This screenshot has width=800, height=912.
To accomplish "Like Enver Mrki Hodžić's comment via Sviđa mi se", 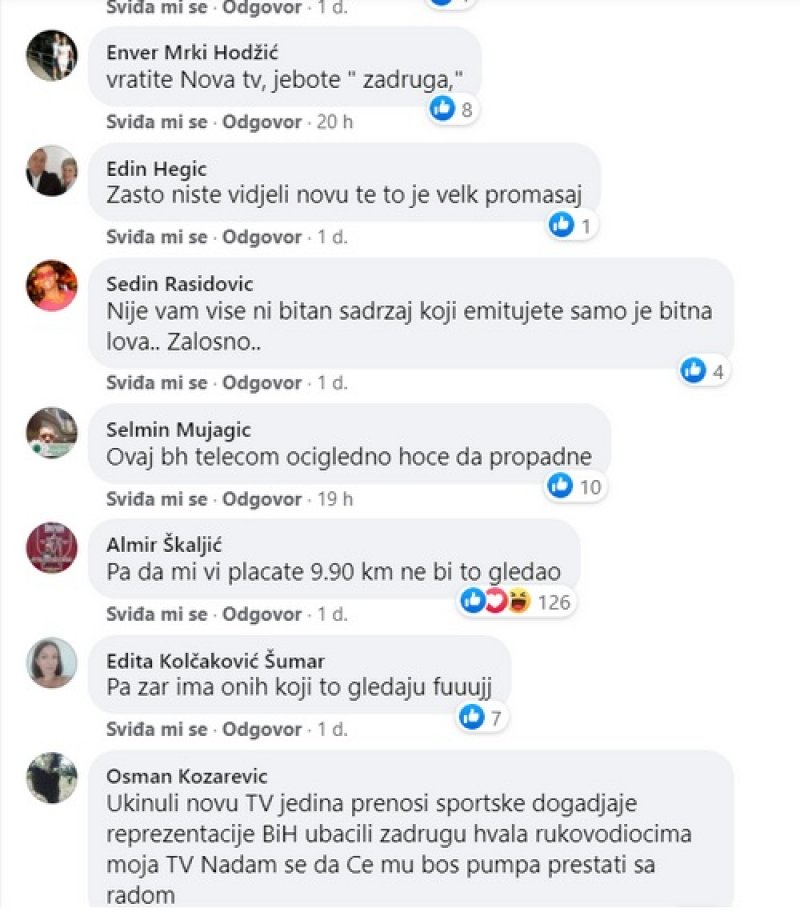I will point(157,122).
